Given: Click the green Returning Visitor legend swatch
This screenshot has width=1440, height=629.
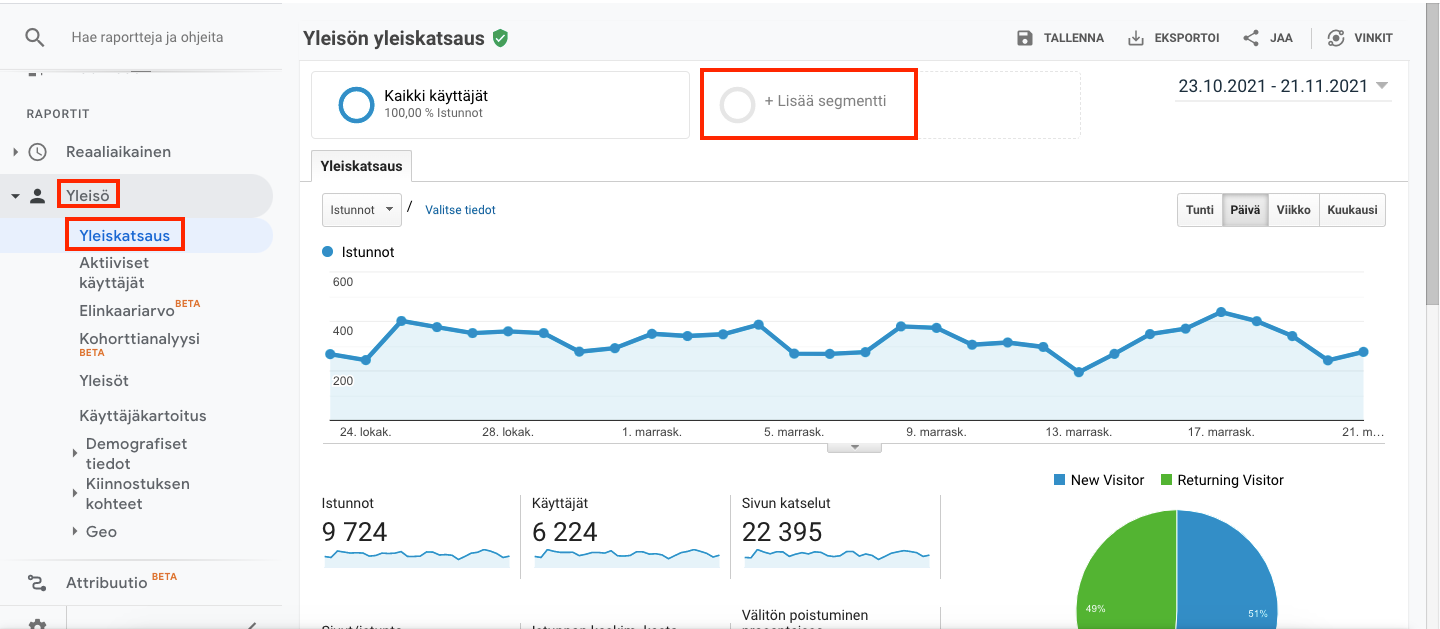Looking at the screenshot, I should 1166,480.
